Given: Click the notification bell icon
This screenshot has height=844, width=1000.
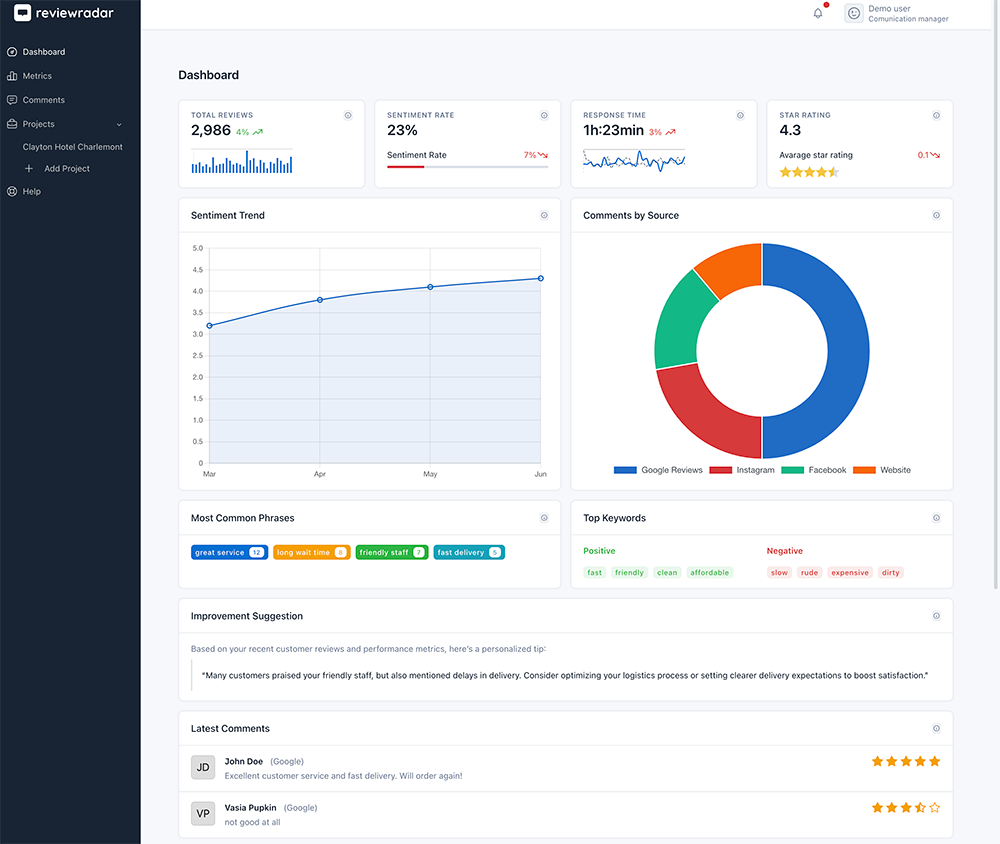Looking at the screenshot, I should coord(818,13).
